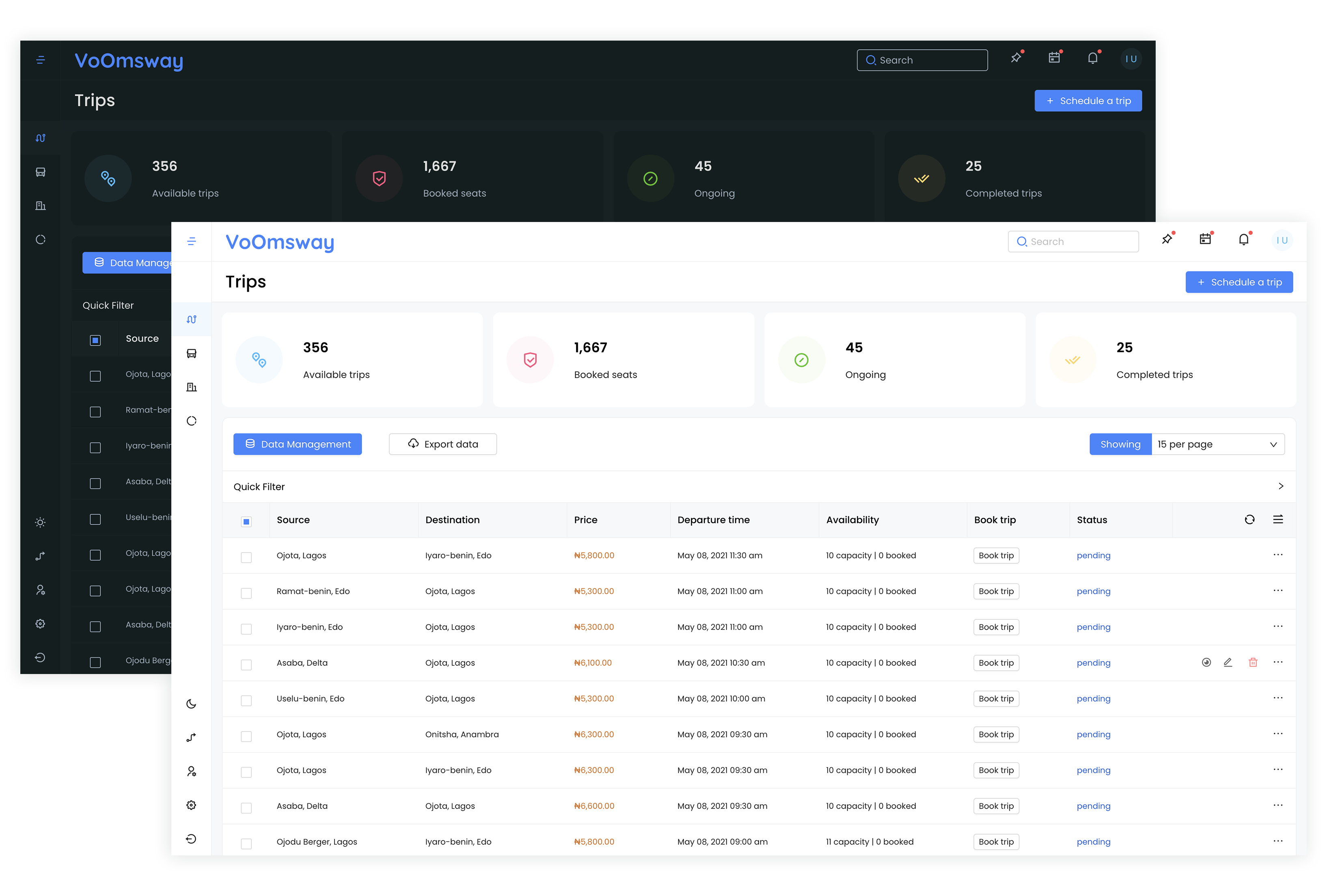The width and height of the screenshot is (1327, 896).
Task: Toggle select-all checkbox next to the Source header
Action: pos(246,521)
